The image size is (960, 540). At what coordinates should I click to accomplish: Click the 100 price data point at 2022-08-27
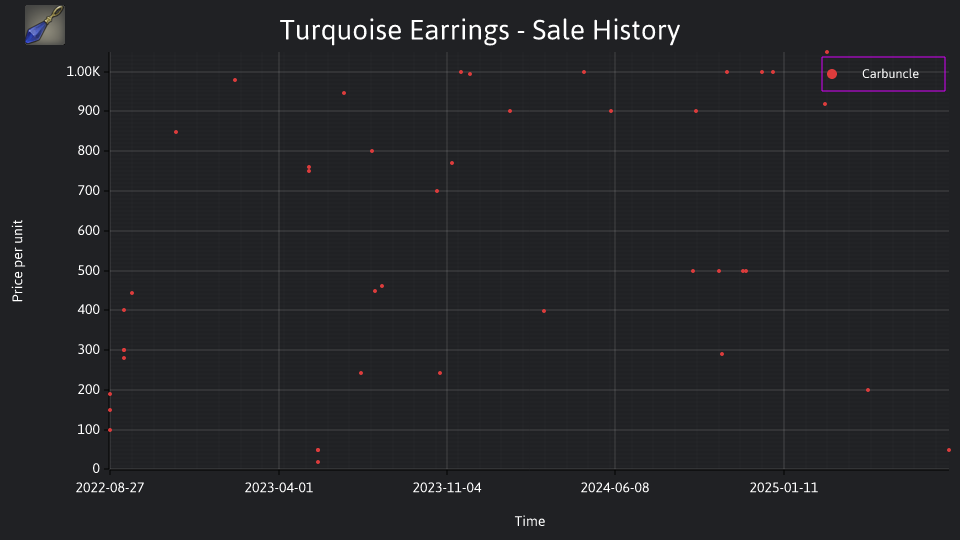110,430
